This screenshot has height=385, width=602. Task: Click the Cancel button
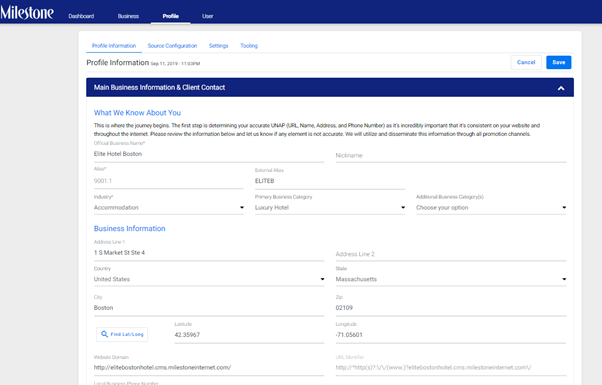pos(526,62)
